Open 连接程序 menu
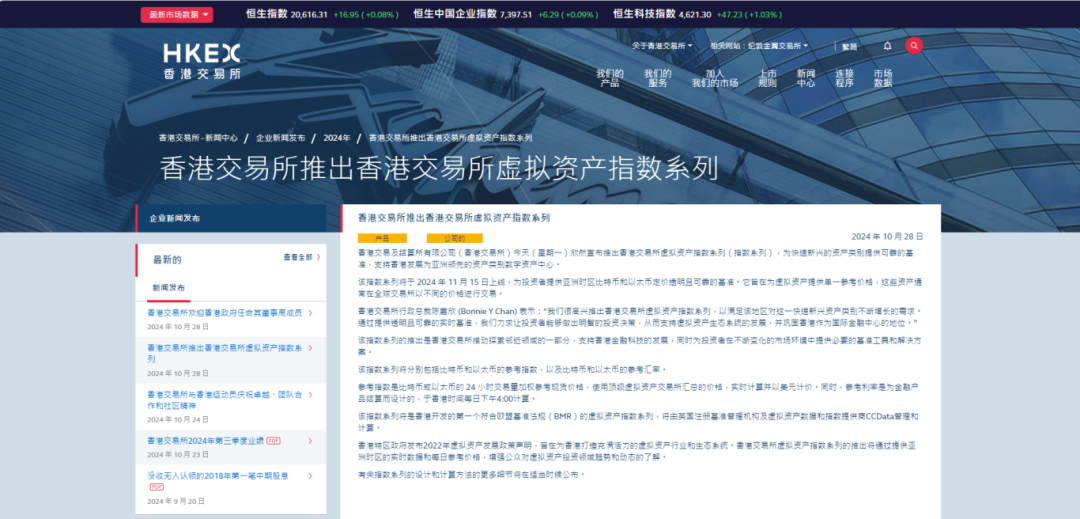The image size is (1080, 519). (x=844, y=78)
